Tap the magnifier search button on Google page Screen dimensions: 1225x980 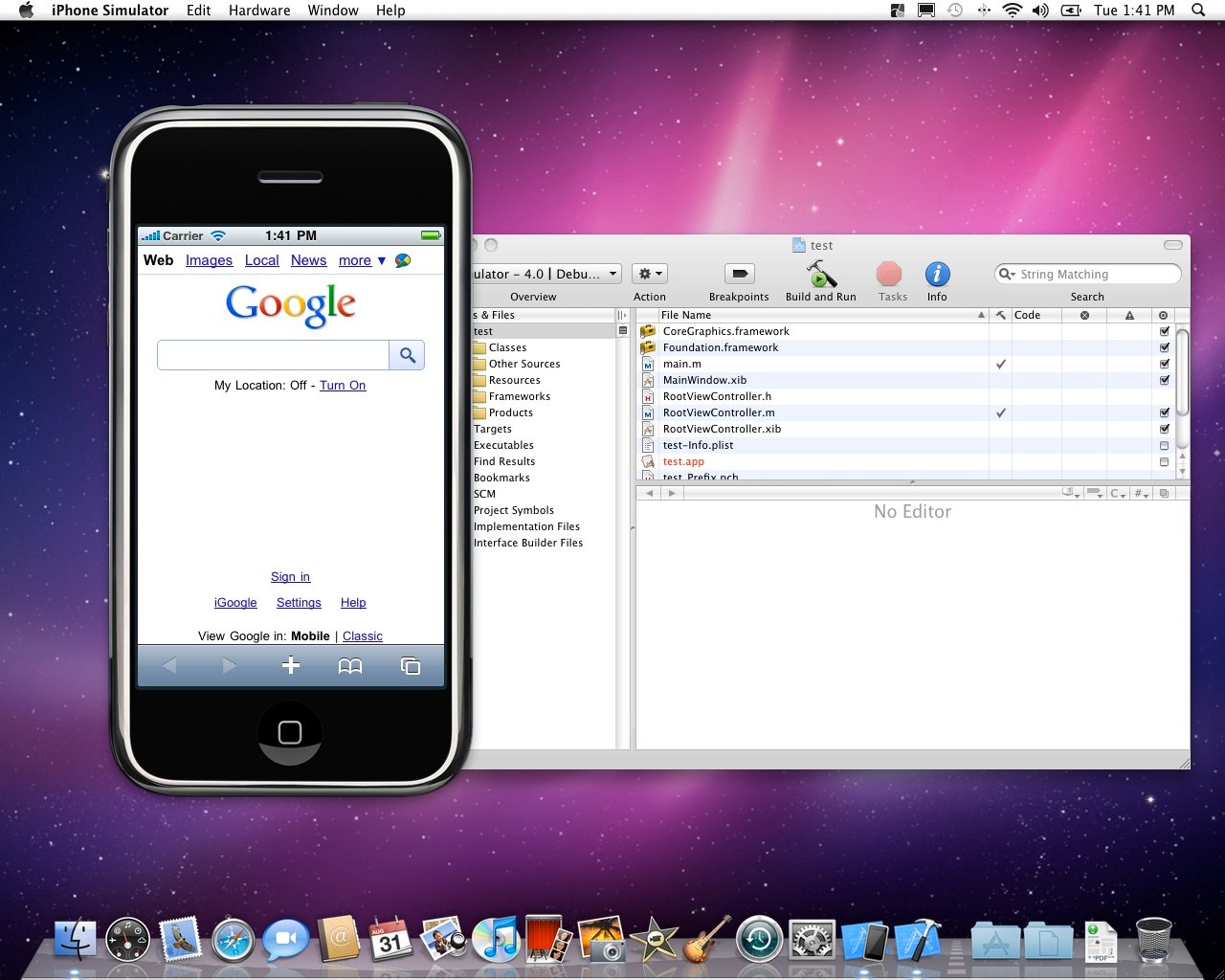point(407,355)
